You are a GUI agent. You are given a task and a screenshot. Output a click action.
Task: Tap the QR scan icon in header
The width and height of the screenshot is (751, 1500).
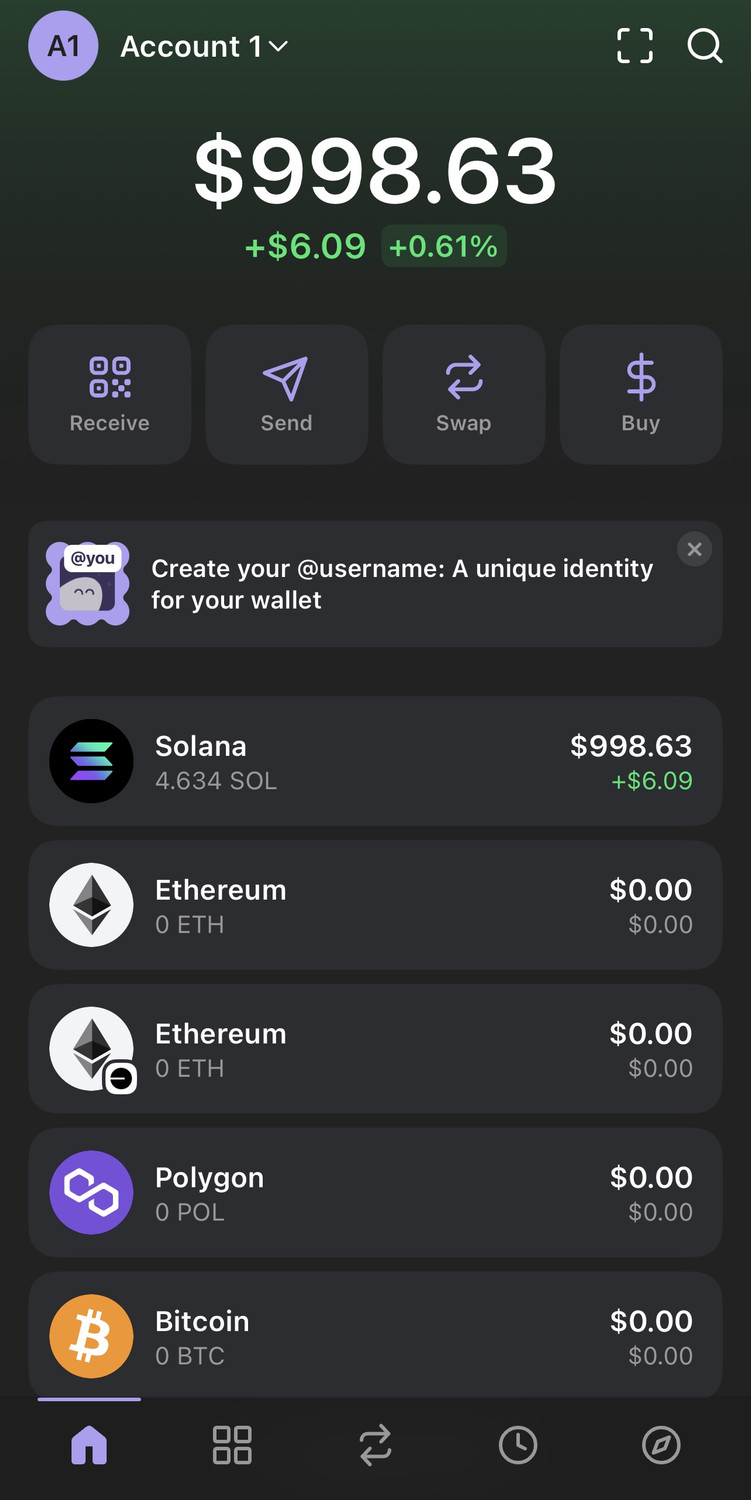[635, 46]
